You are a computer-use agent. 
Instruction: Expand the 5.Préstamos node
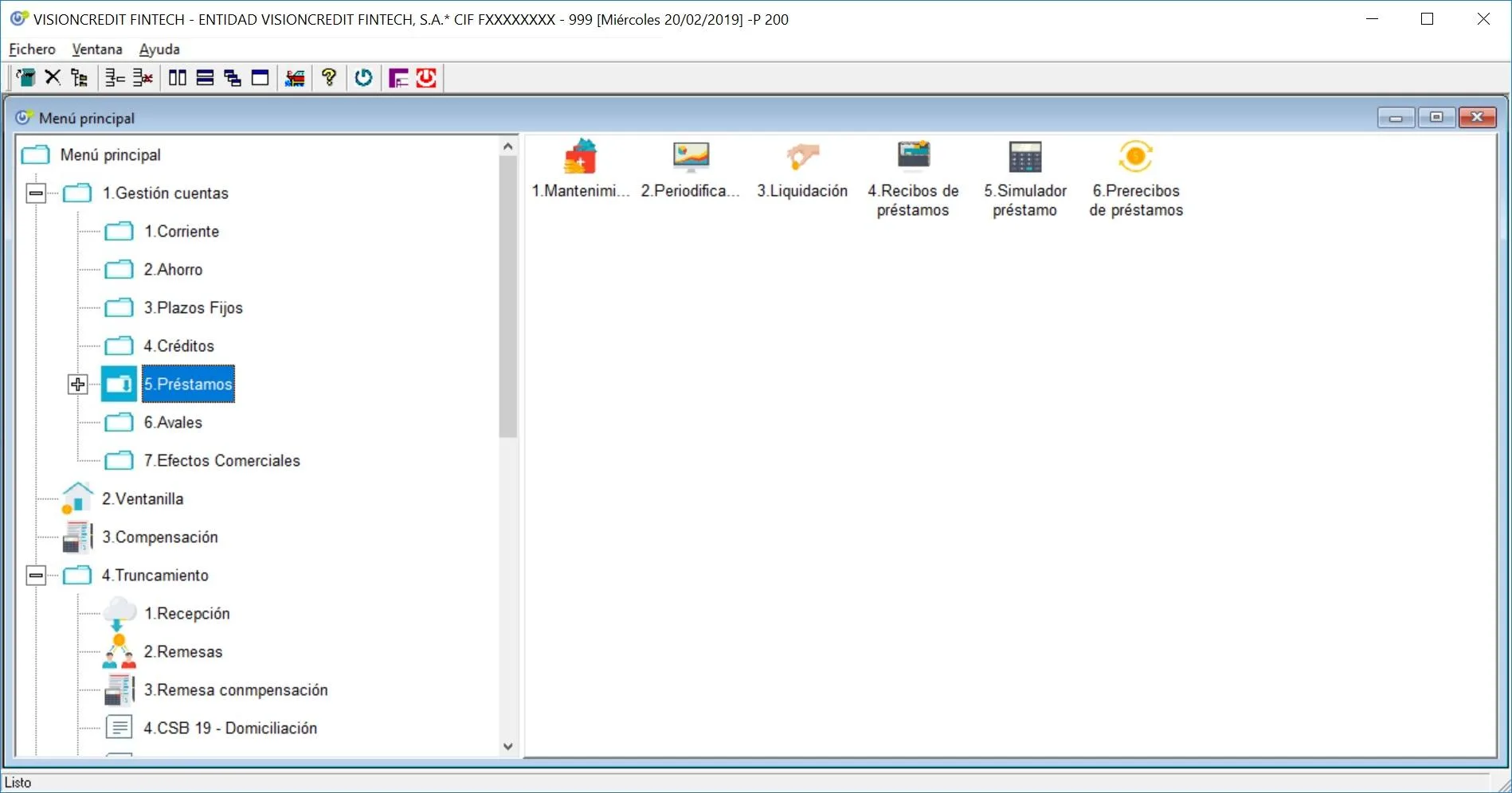tap(77, 384)
